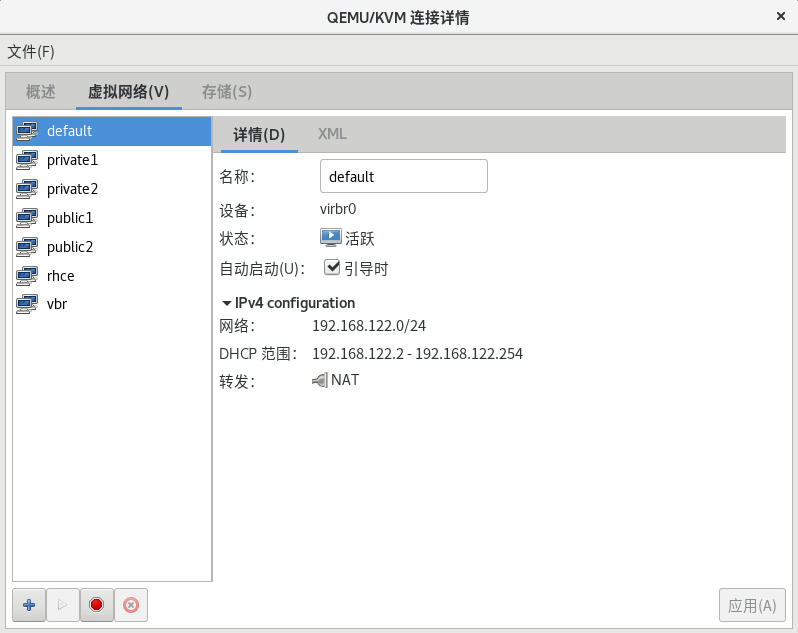
Task: Click the 名称 name input field
Action: (x=404, y=176)
